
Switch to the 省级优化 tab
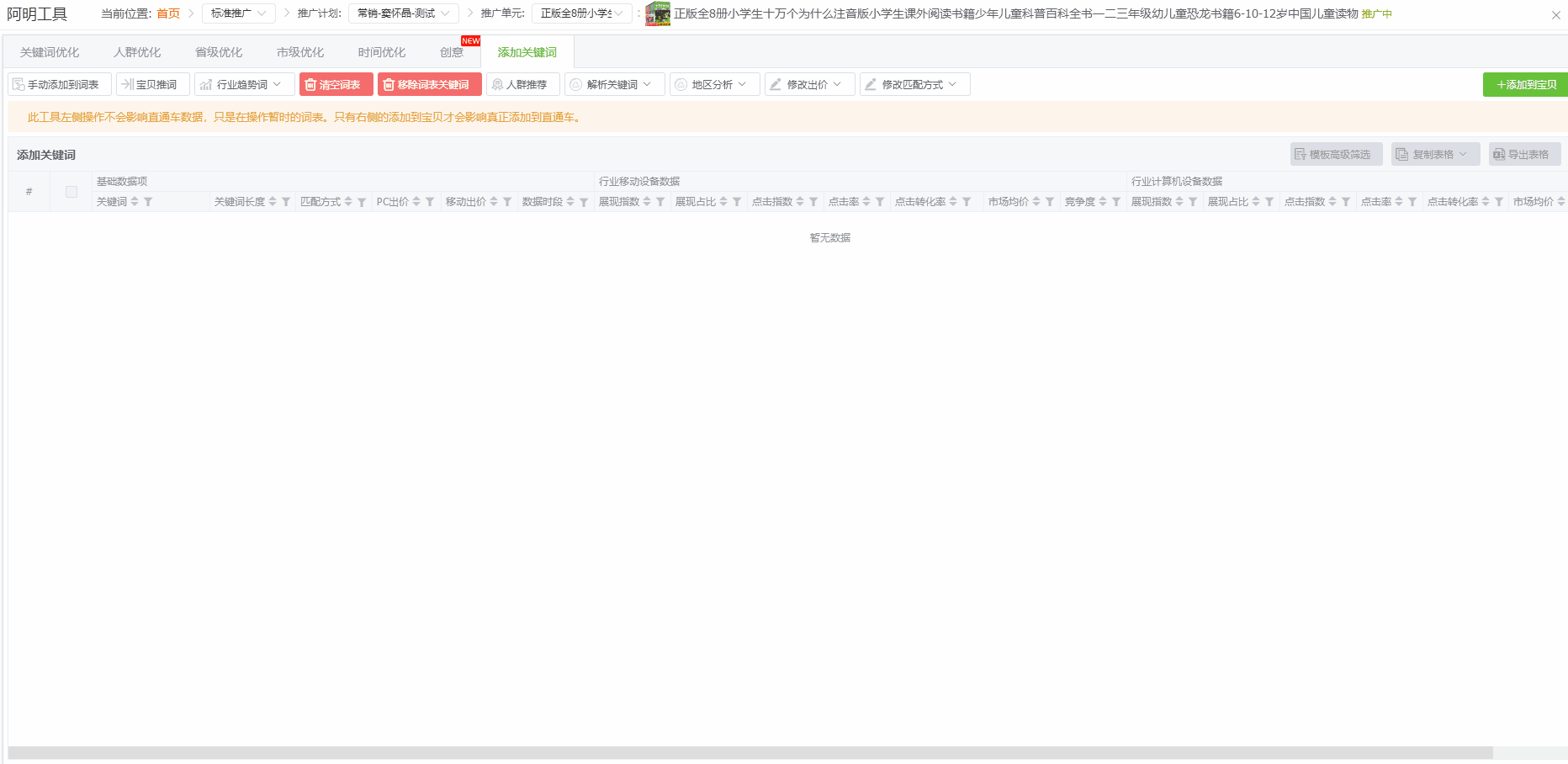pyautogui.click(x=219, y=52)
